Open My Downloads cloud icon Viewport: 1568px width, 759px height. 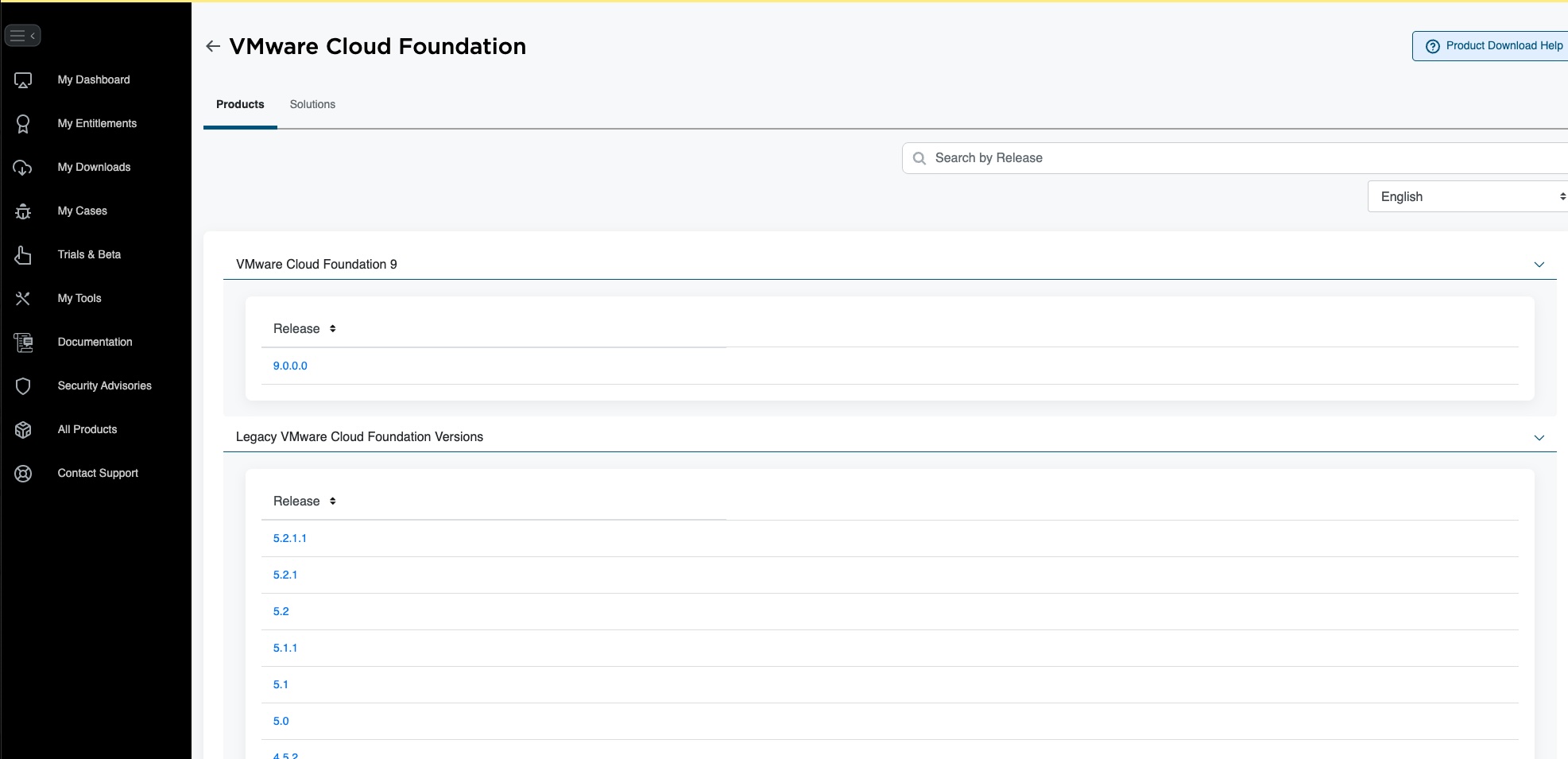[23, 168]
